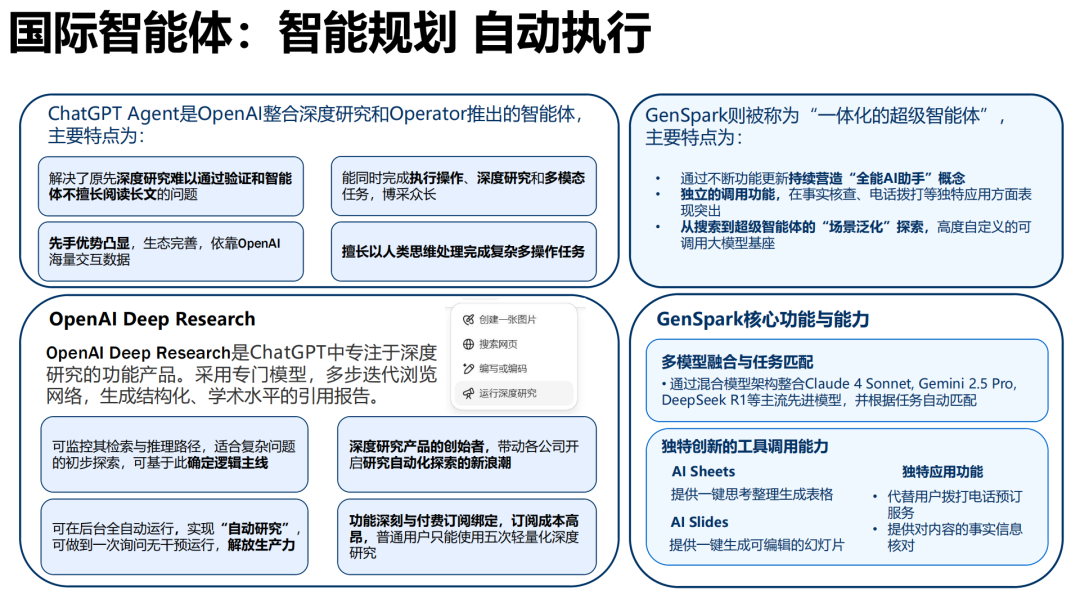This screenshot has width=1080, height=608.
Task: Click the pencil icon beside 编写或编码
Action: [x=468, y=369]
